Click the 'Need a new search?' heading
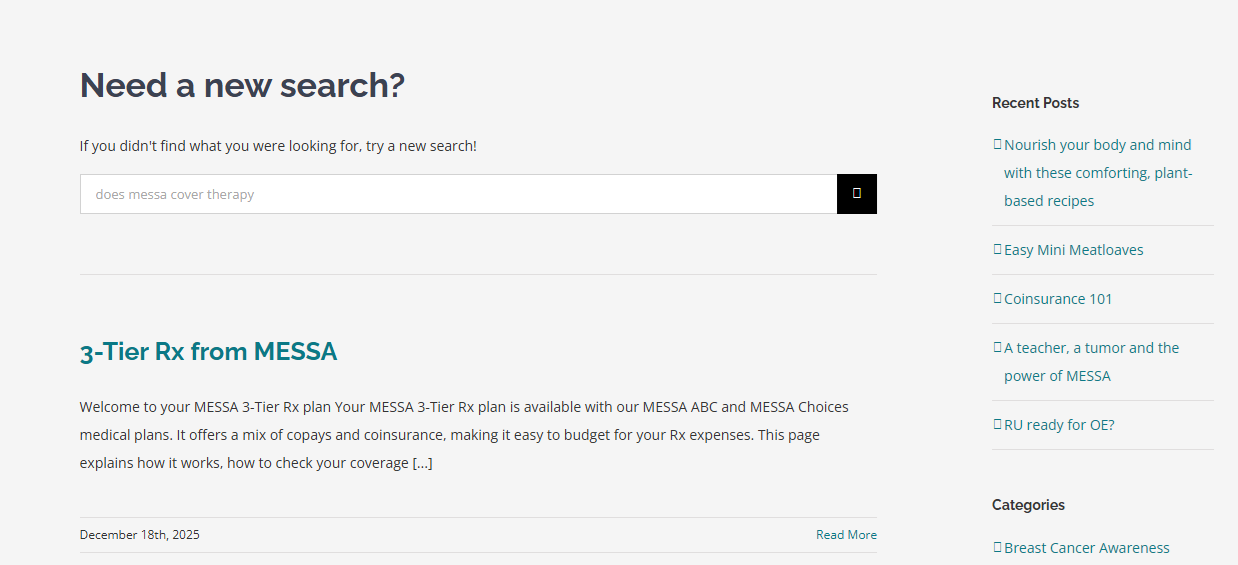This screenshot has width=1238, height=565. (x=242, y=85)
